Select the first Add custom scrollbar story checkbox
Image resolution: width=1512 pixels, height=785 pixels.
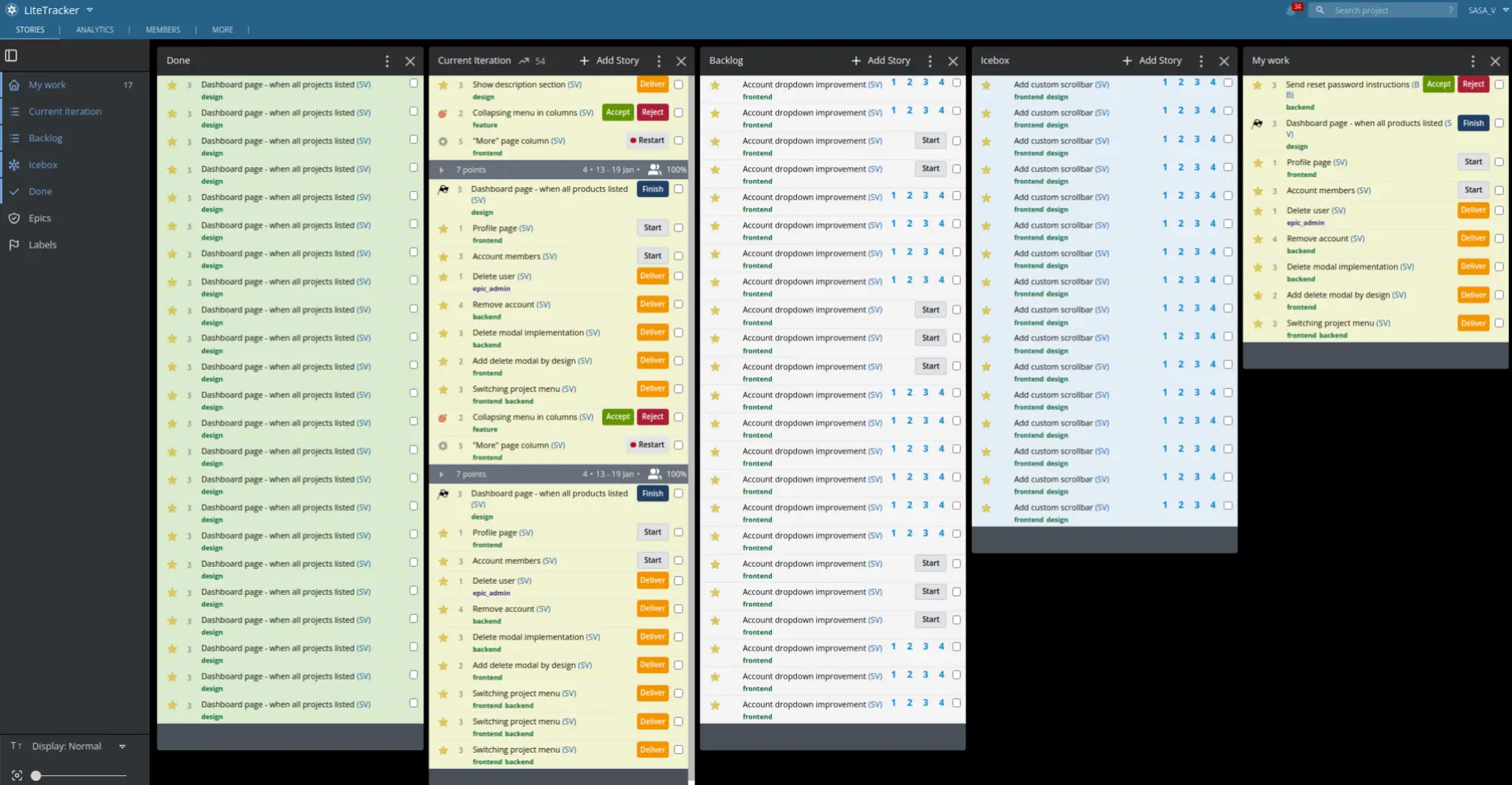[x=1227, y=83]
